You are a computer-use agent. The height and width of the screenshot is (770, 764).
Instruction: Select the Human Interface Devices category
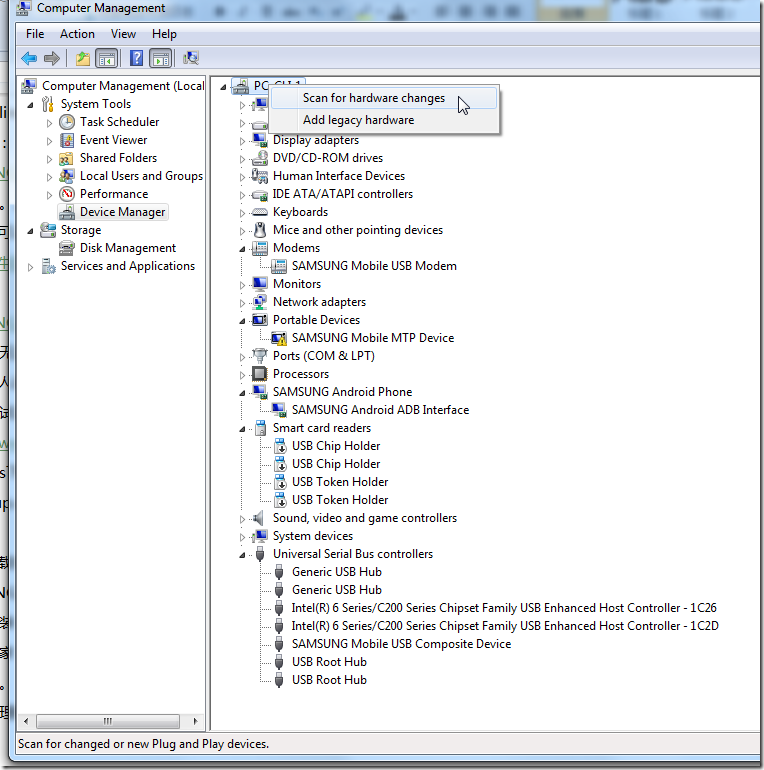click(x=339, y=176)
